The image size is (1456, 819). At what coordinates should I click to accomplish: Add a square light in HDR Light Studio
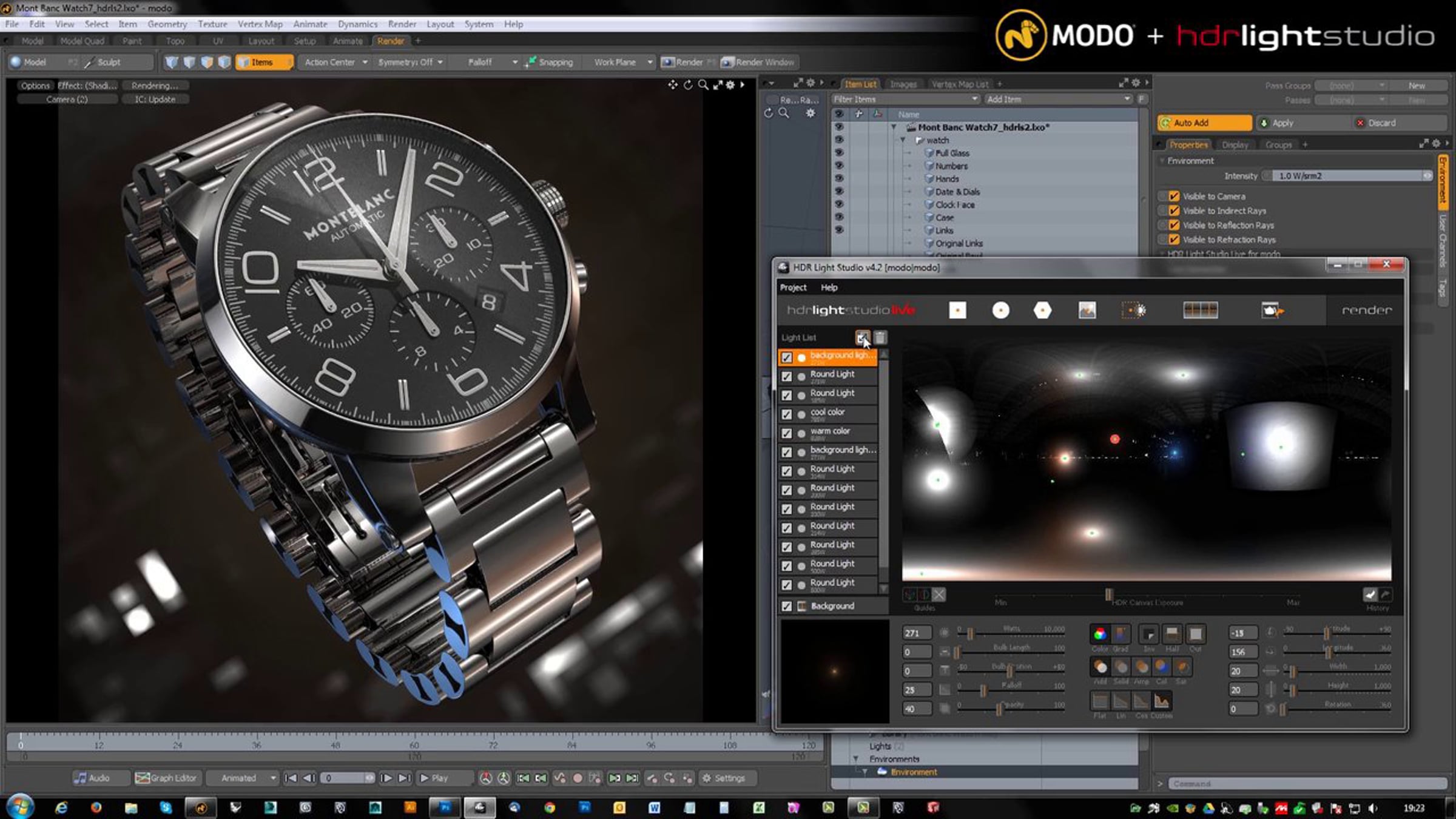(x=957, y=311)
